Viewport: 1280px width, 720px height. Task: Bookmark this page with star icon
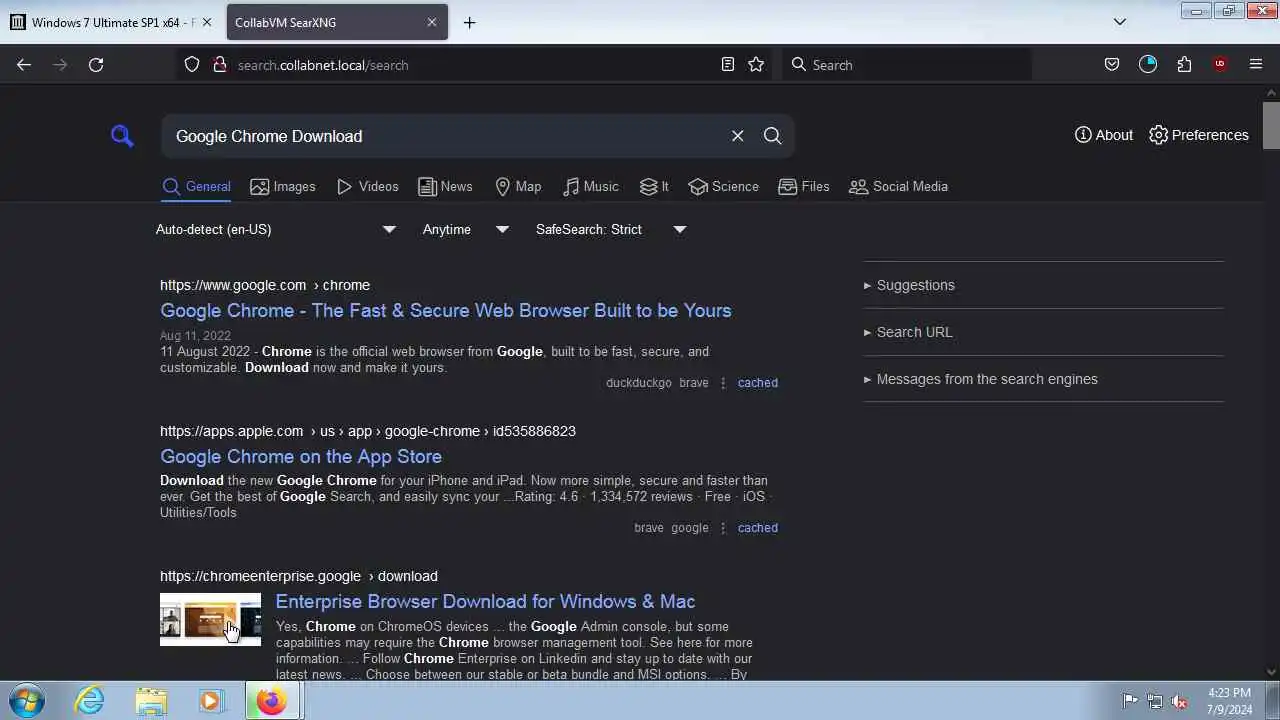pyautogui.click(x=756, y=64)
